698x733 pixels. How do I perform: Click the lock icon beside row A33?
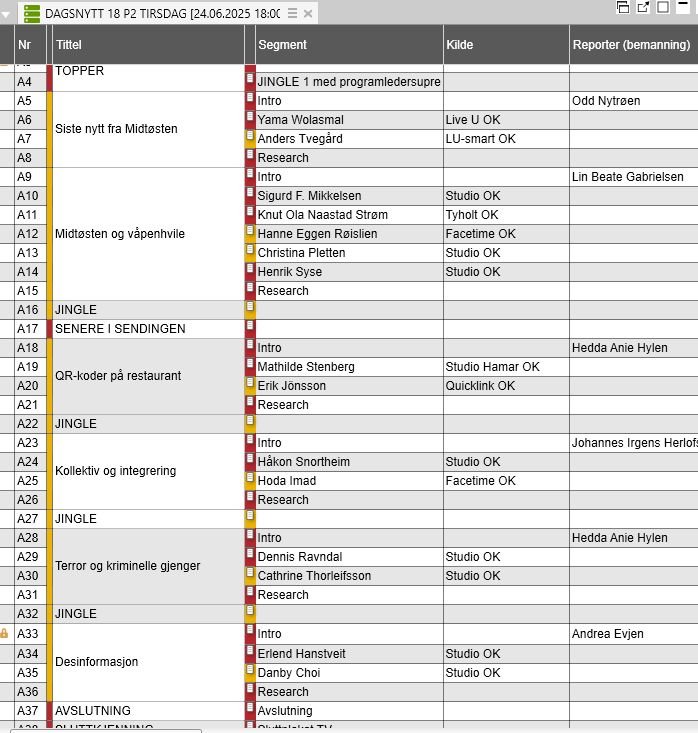click(x=4, y=633)
